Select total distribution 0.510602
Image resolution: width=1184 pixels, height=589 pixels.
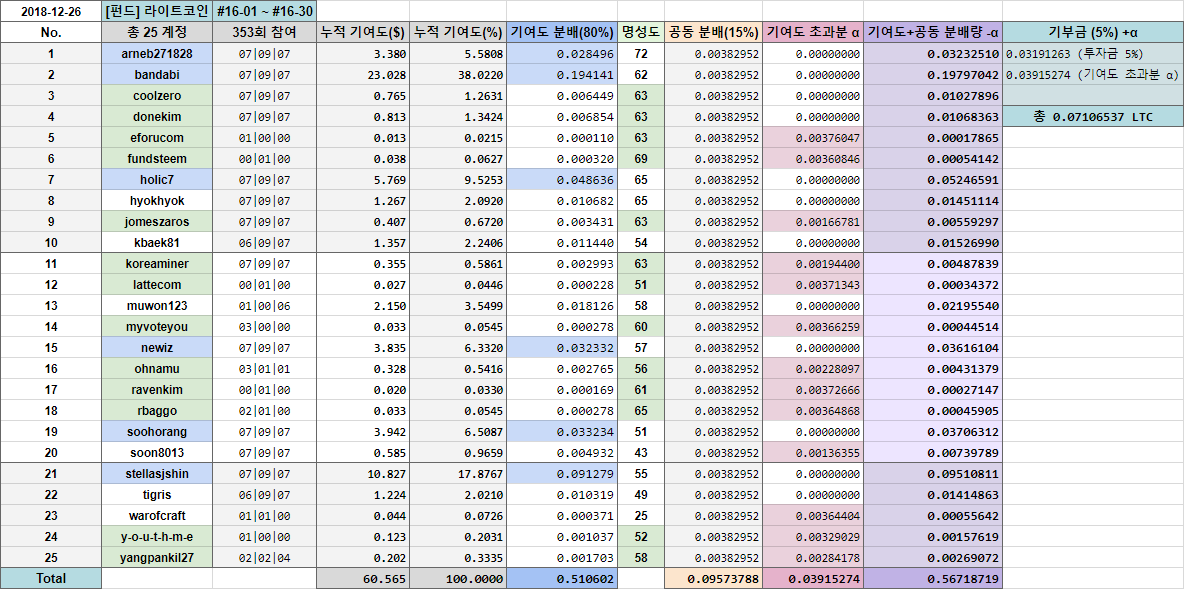[562, 578]
